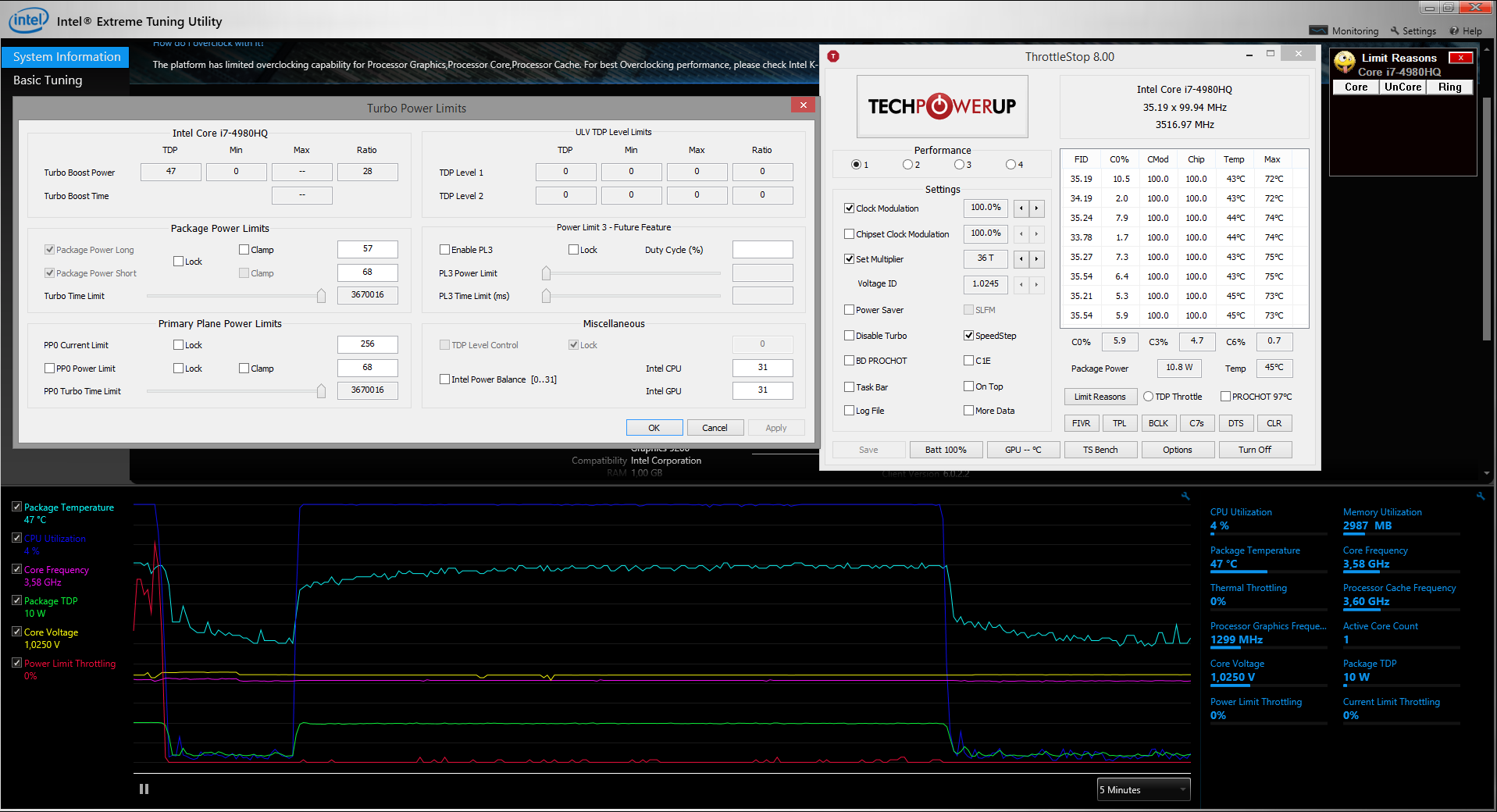
Task: Click the TPL button
Action: (1119, 423)
